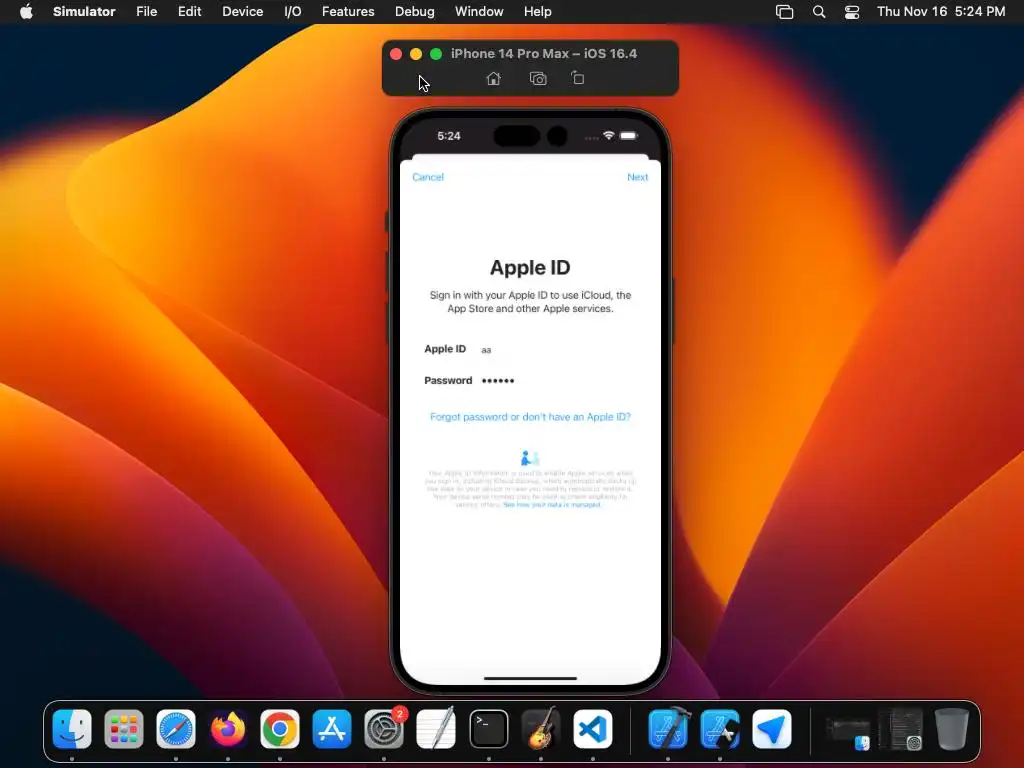Click the Apple ID heading text
This screenshot has width=1024, height=768.
[530, 268]
